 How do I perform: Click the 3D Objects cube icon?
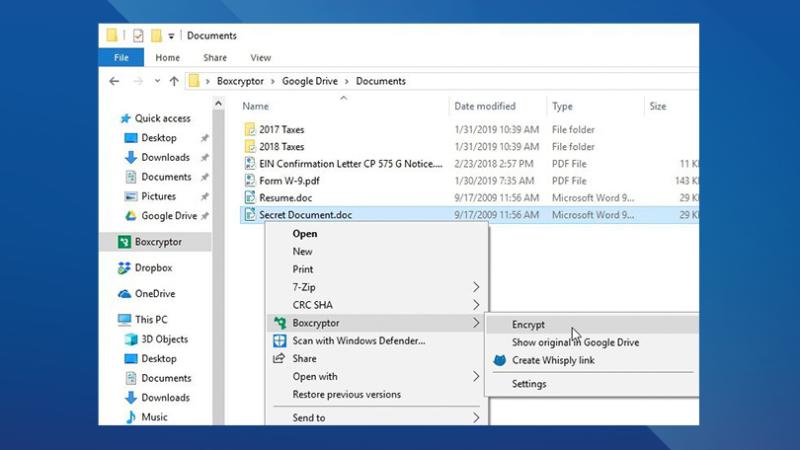point(131,339)
